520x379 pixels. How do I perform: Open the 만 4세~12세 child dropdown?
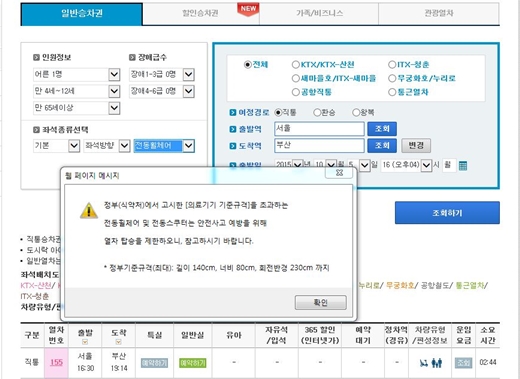tap(77, 91)
